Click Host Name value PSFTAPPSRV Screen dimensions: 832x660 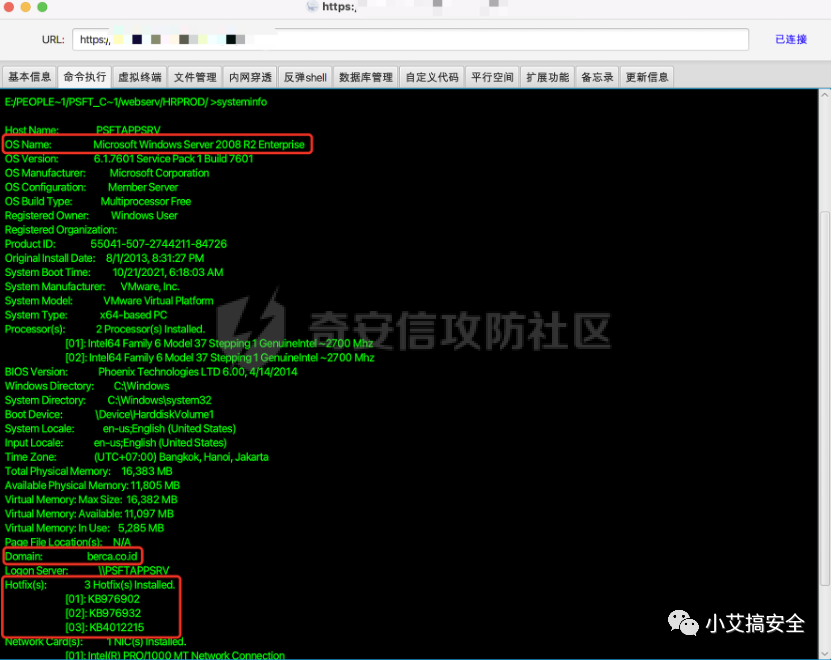(128, 130)
